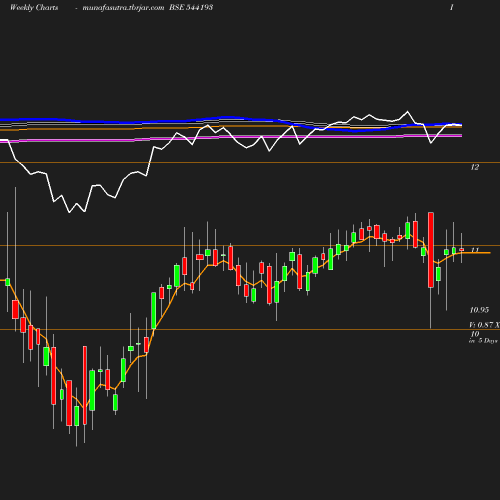Viewport: 500px width, 500px height.
Task: Click the price axis label '12'
Action: click(x=475, y=167)
